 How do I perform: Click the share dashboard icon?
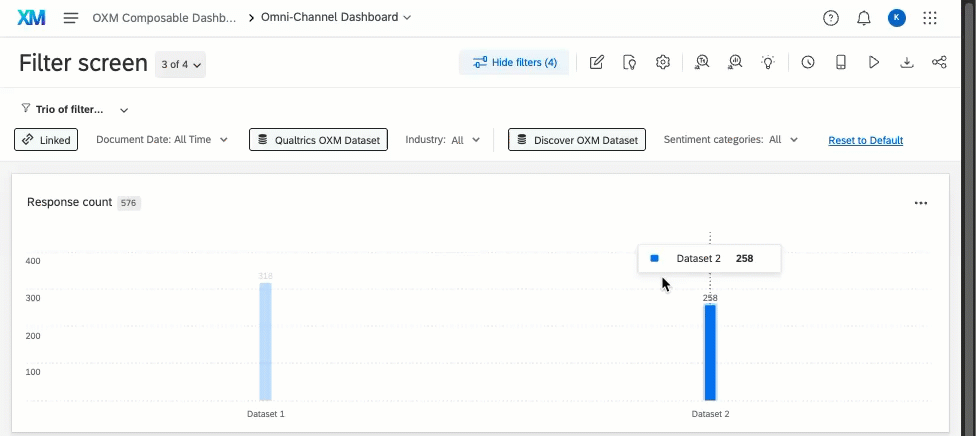tap(939, 63)
